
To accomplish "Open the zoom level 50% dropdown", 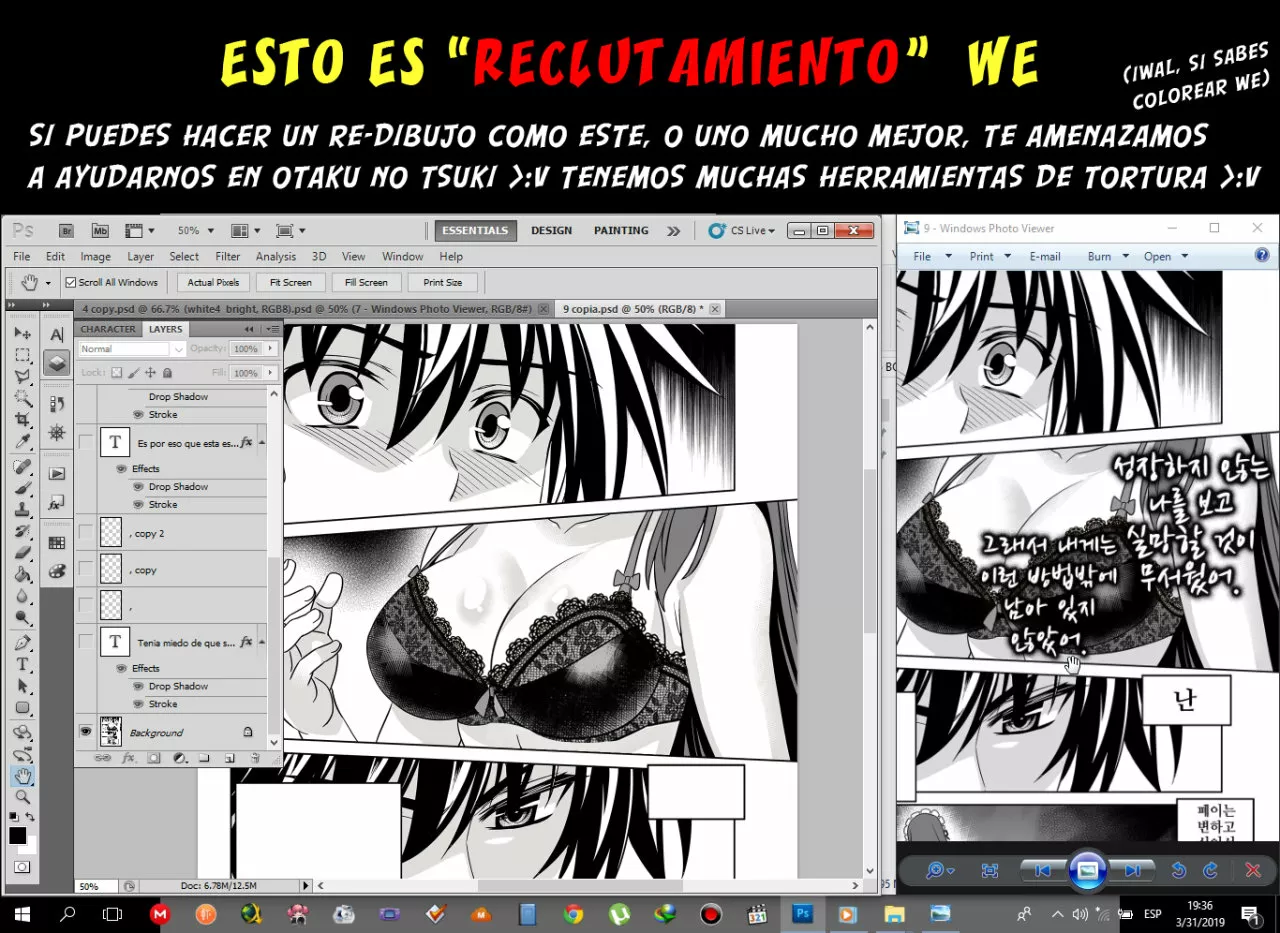I will (197, 230).
